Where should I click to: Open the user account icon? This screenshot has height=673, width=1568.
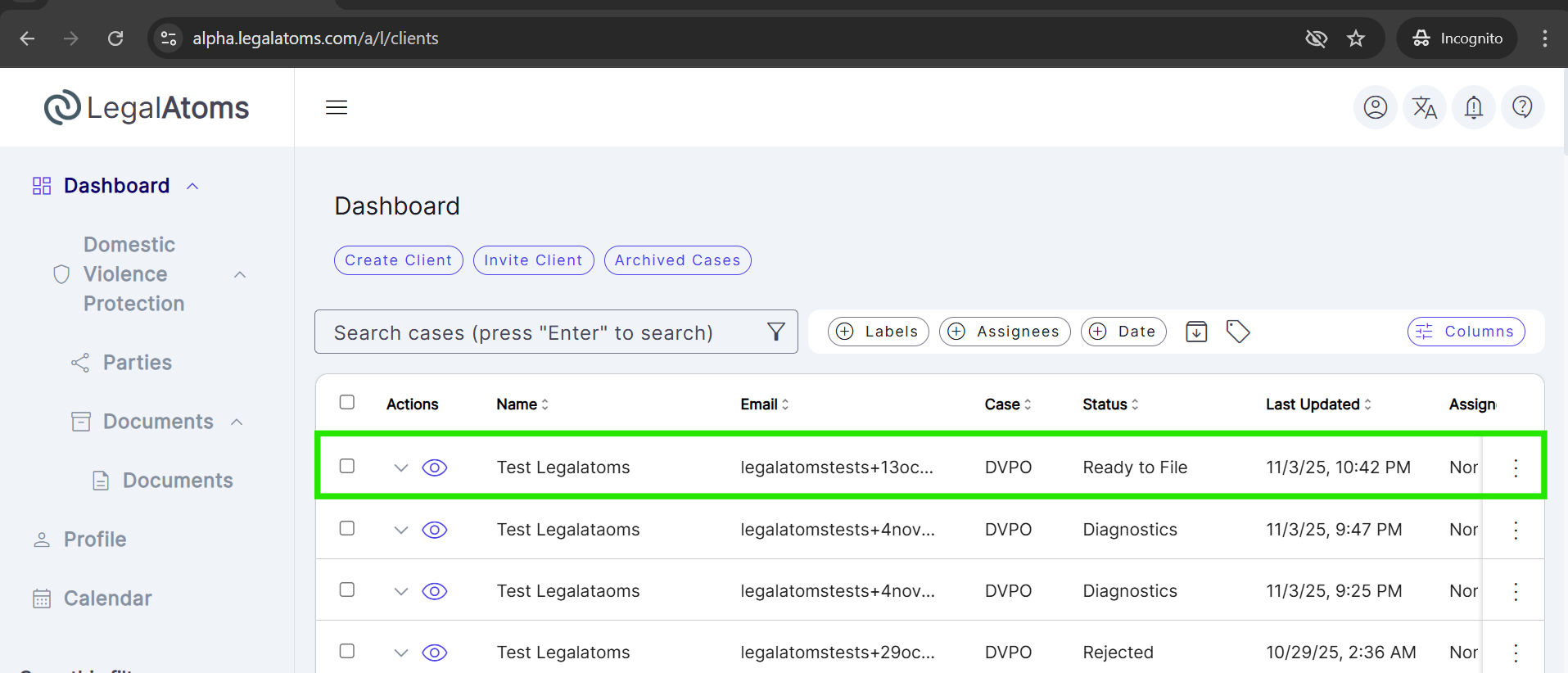pyautogui.click(x=1375, y=107)
